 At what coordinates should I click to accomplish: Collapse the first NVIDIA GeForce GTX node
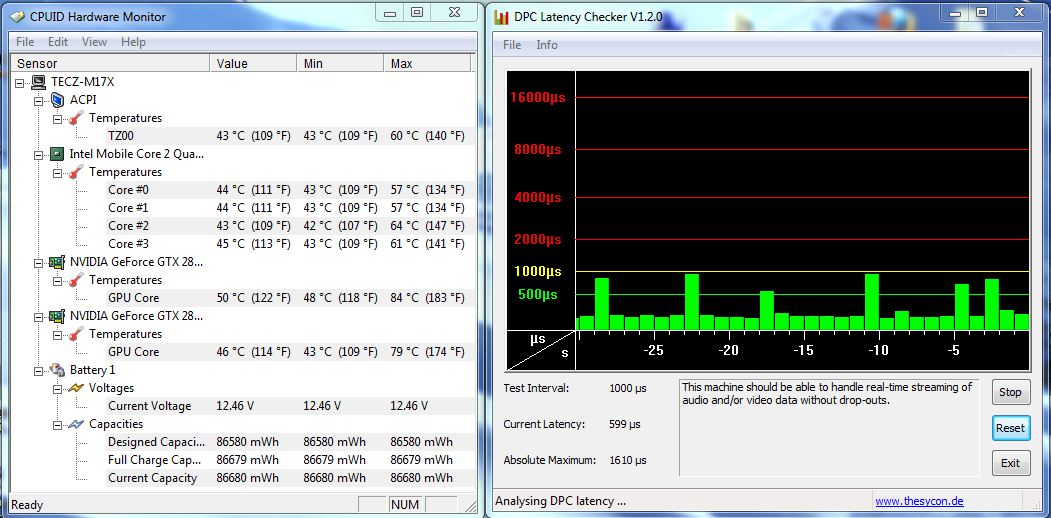click(x=38, y=263)
